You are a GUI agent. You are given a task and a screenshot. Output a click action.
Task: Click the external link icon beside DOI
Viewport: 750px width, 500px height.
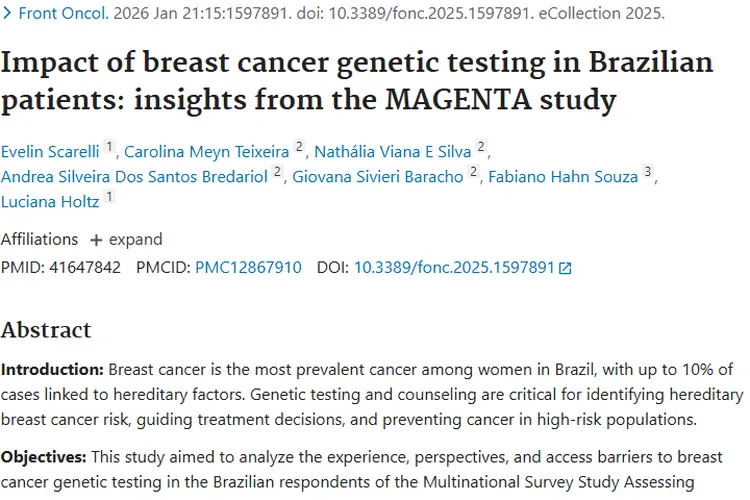click(x=566, y=268)
